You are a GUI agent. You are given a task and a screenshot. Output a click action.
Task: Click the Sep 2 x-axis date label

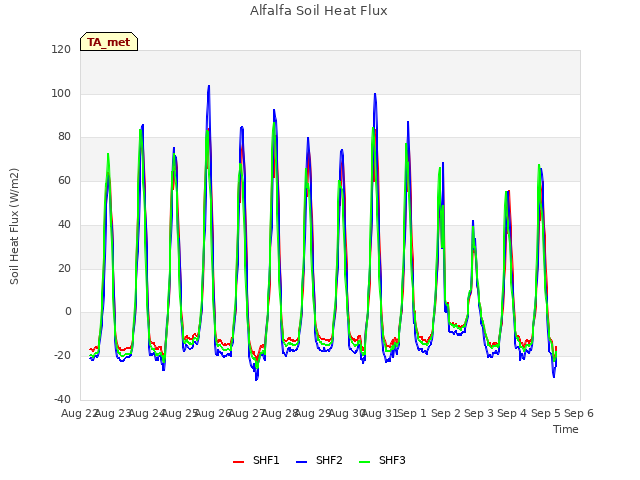point(446,413)
